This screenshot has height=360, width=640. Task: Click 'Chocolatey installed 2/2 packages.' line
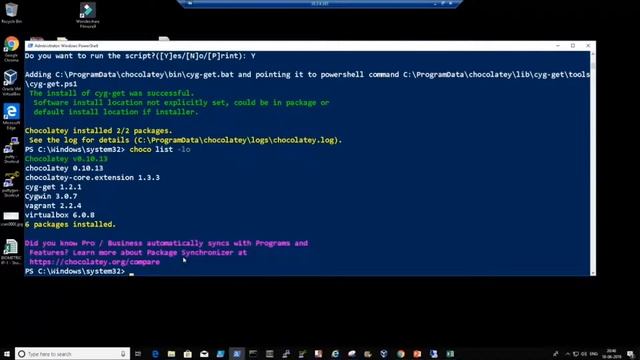click(x=98, y=131)
